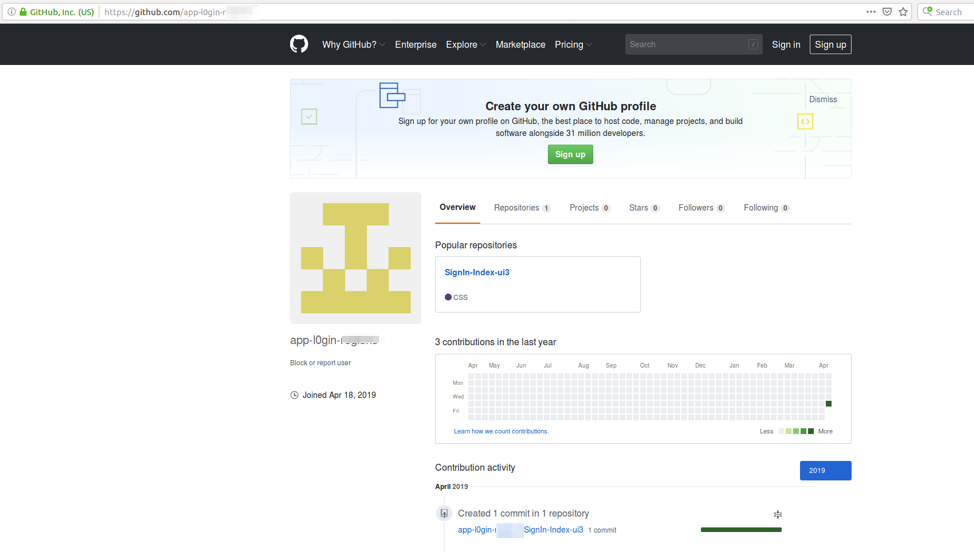Open the SignIn-Index-ui3 popular repository
This screenshot has width=974, height=552.
coord(477,273)
